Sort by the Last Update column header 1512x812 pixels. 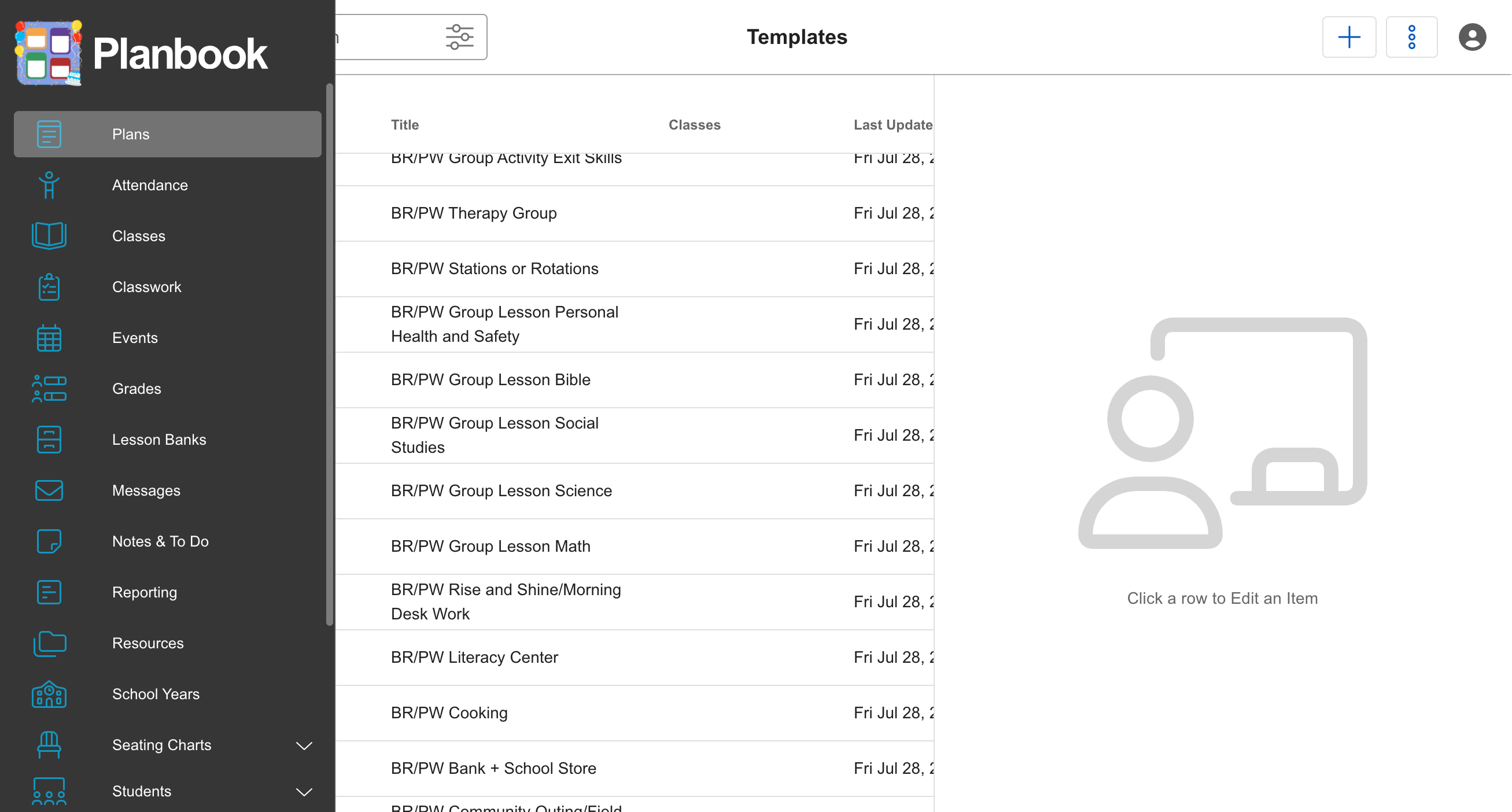[x=893, y=125]
